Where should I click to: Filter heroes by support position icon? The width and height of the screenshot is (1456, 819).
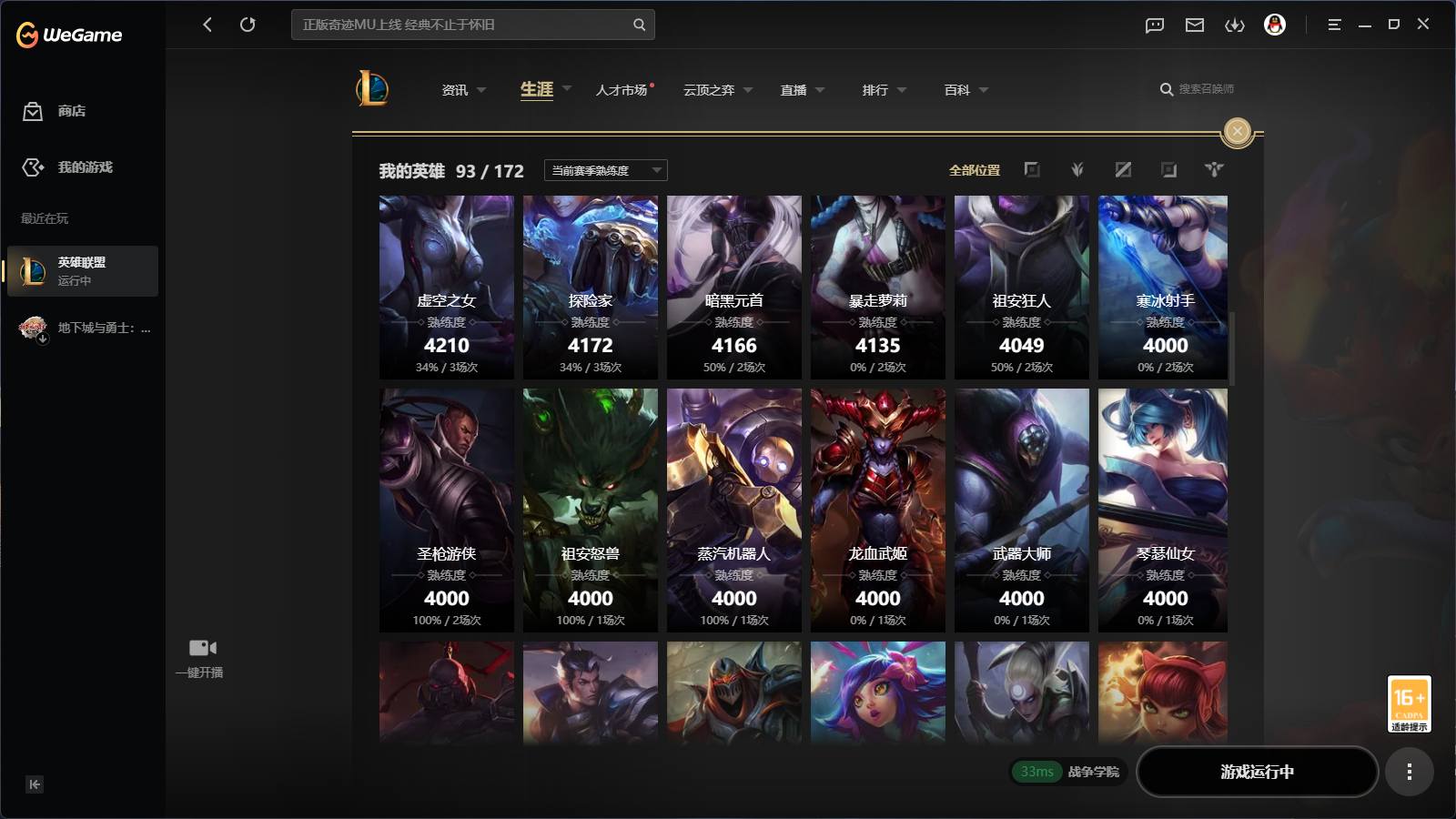point(1214,169)
